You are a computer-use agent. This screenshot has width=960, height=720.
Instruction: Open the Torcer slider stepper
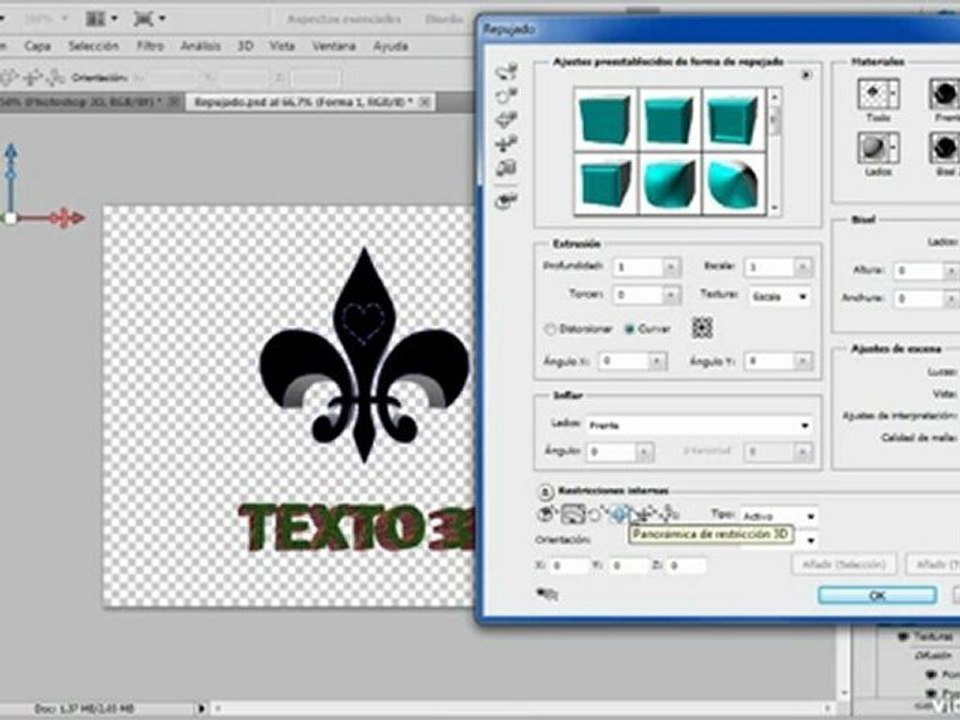(671, 295)
